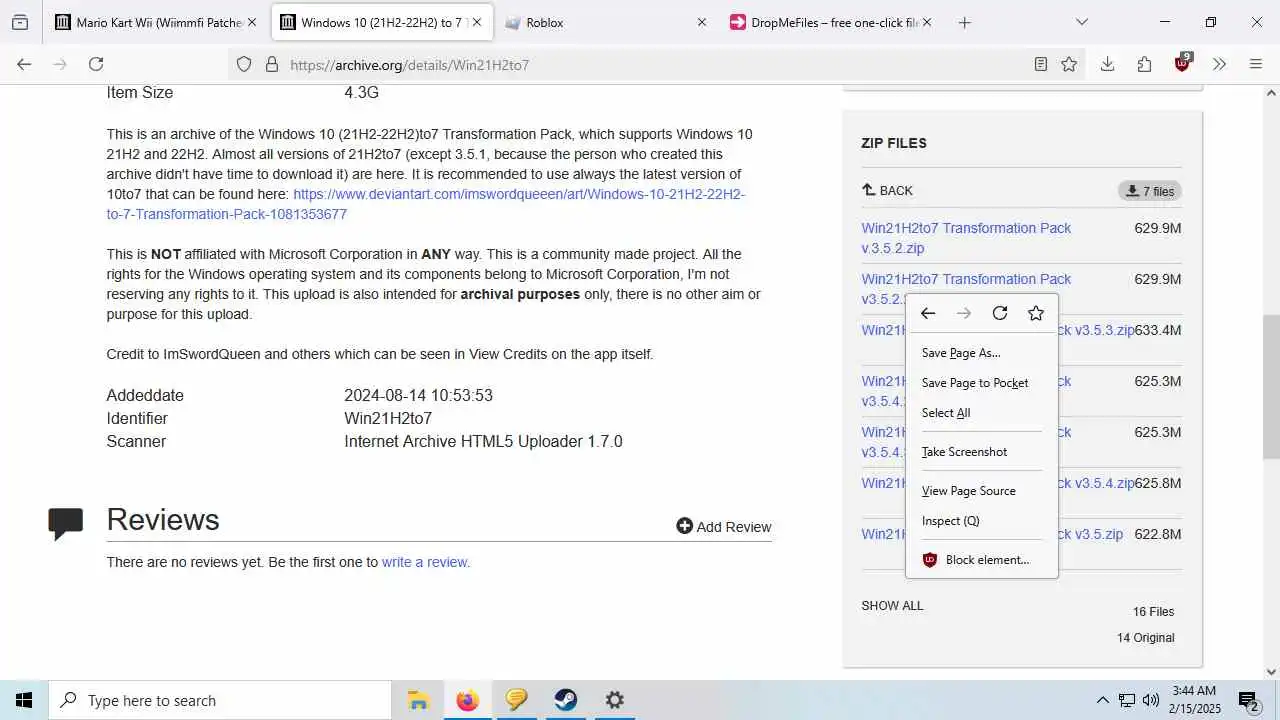Open the Downloads toolbar icon
The image size is (1280, 720).
[1107, 64]
